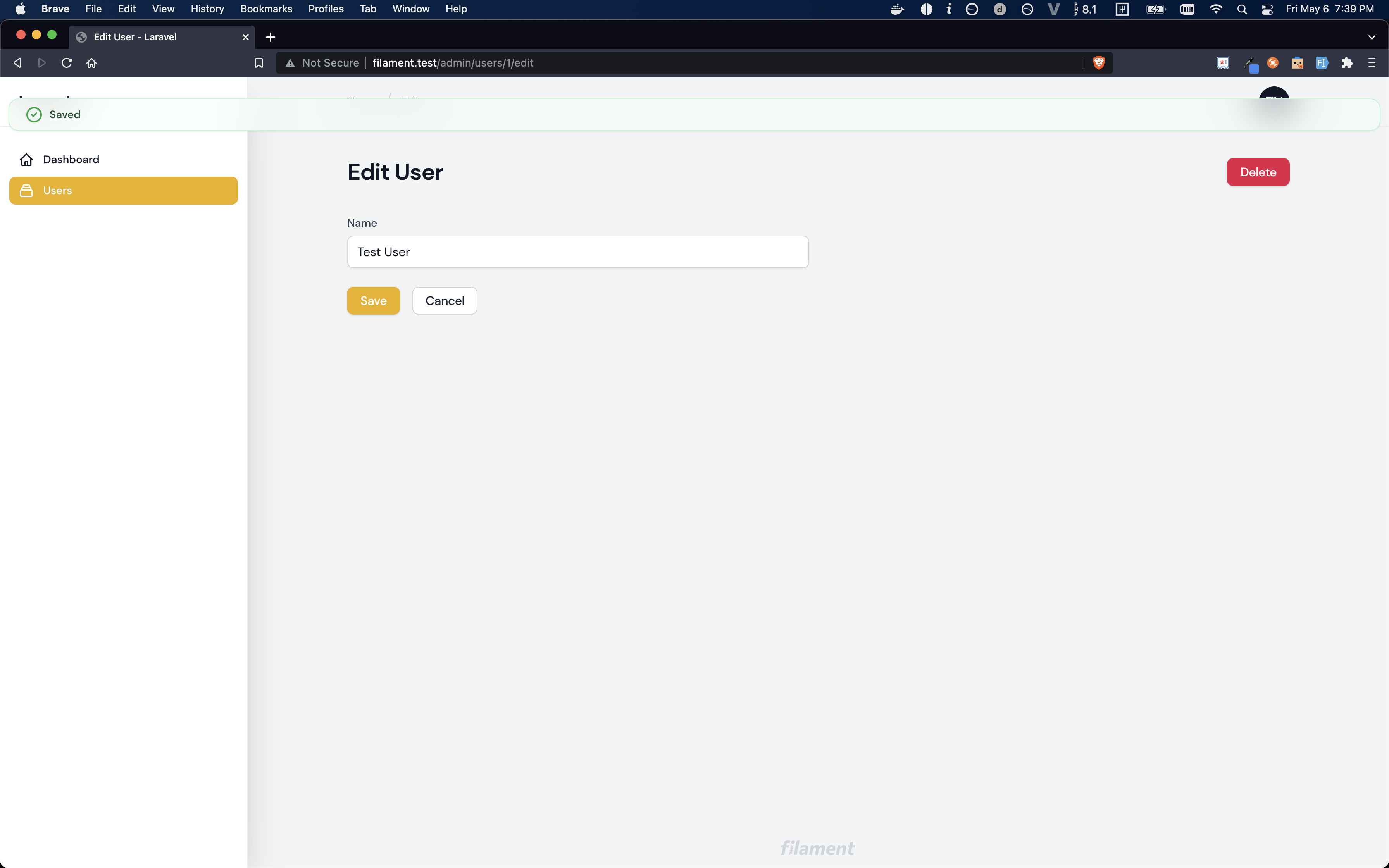The image size is (1389, 868).
Task: Open the History menu
Action: 207,9
